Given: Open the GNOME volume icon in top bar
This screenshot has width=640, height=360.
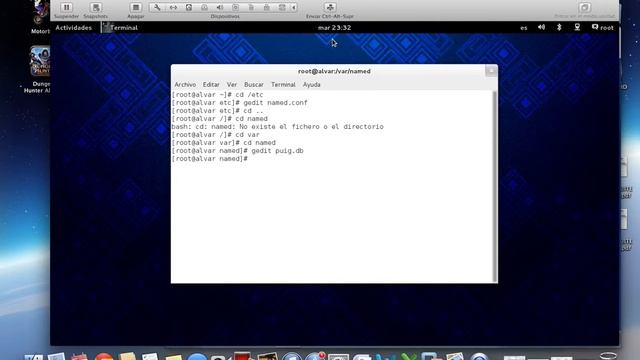Looking at the screenshot, I should click(x=541, y=27).
